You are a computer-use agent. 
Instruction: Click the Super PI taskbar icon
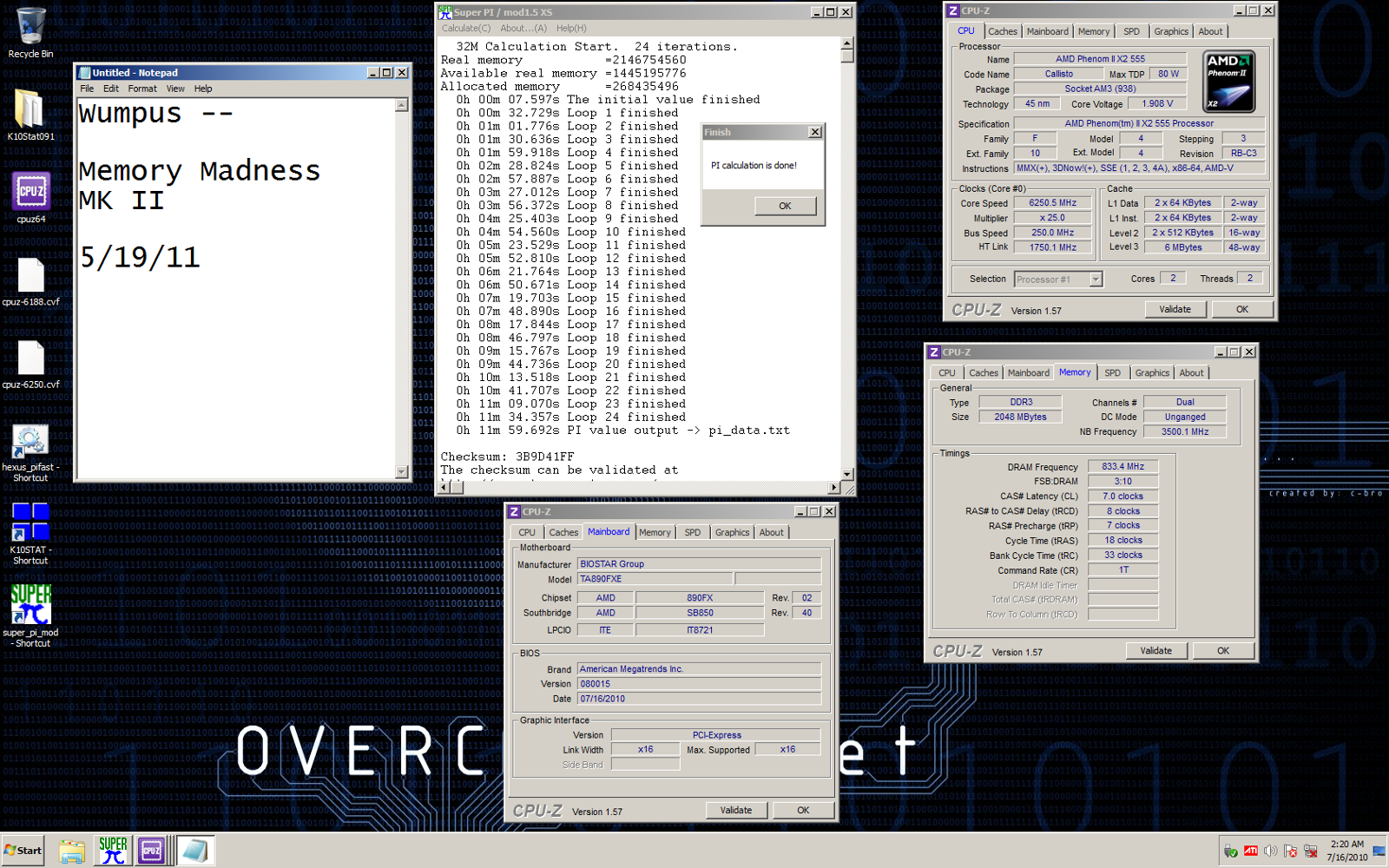pyautogui.click(x=113, y=852)
